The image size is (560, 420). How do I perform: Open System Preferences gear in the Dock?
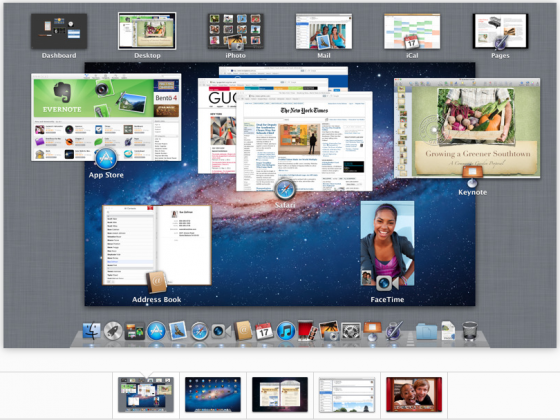351,331
